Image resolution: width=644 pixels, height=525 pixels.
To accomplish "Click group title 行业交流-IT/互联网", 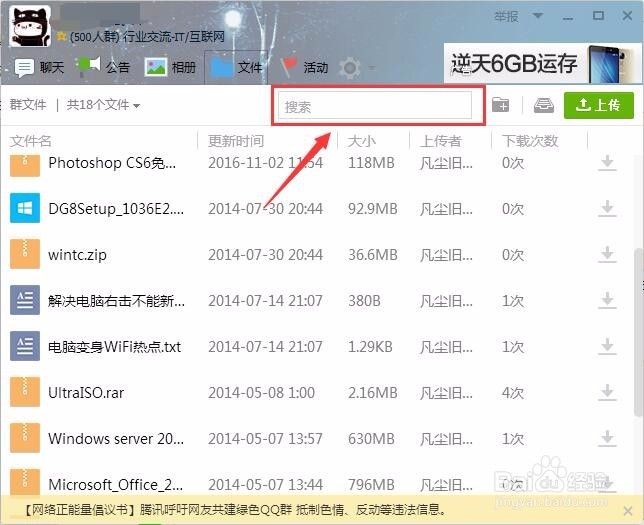I will coord(173,37).
